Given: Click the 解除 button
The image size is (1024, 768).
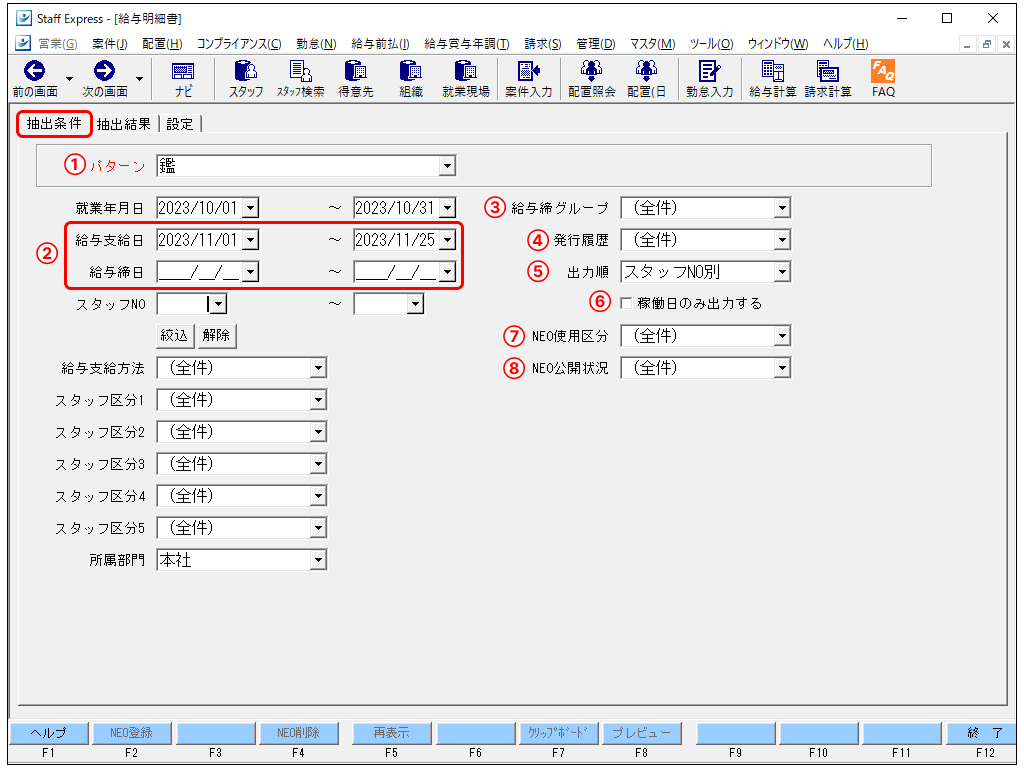Looking at the screenshot, I should coord(216,336).
